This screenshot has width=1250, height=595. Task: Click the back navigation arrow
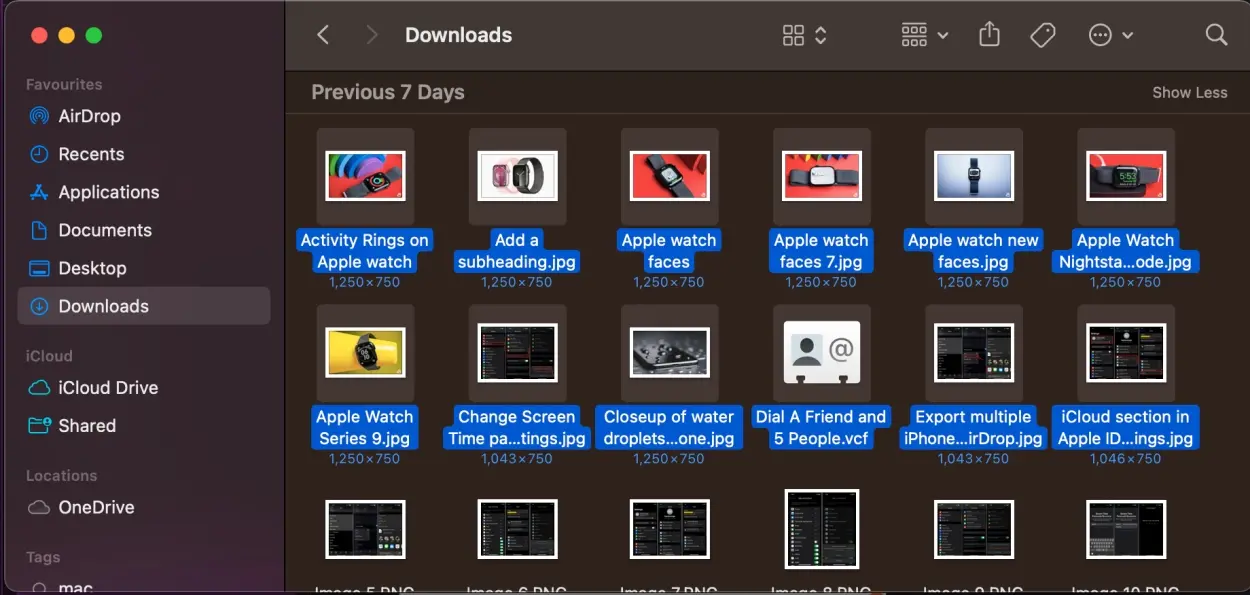click(x=322, y=34)
